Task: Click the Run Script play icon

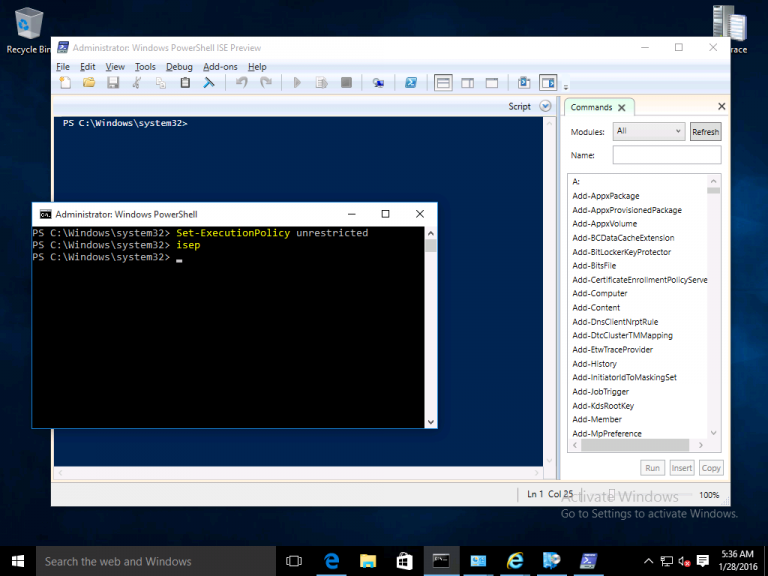Action: [297, 83]
